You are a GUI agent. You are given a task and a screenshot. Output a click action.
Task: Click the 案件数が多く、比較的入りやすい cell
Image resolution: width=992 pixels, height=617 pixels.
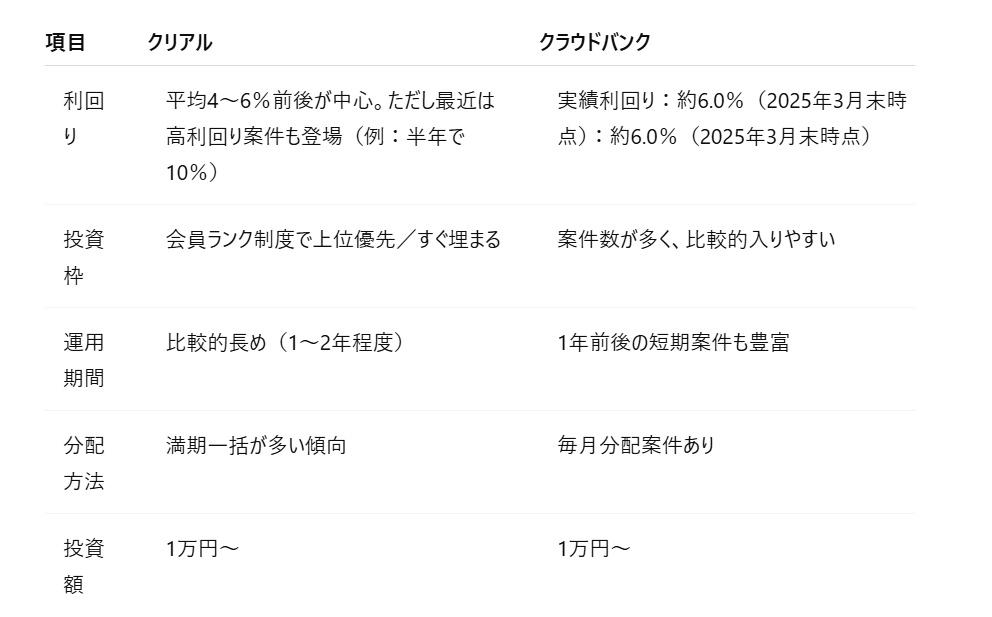coord(696,240)
